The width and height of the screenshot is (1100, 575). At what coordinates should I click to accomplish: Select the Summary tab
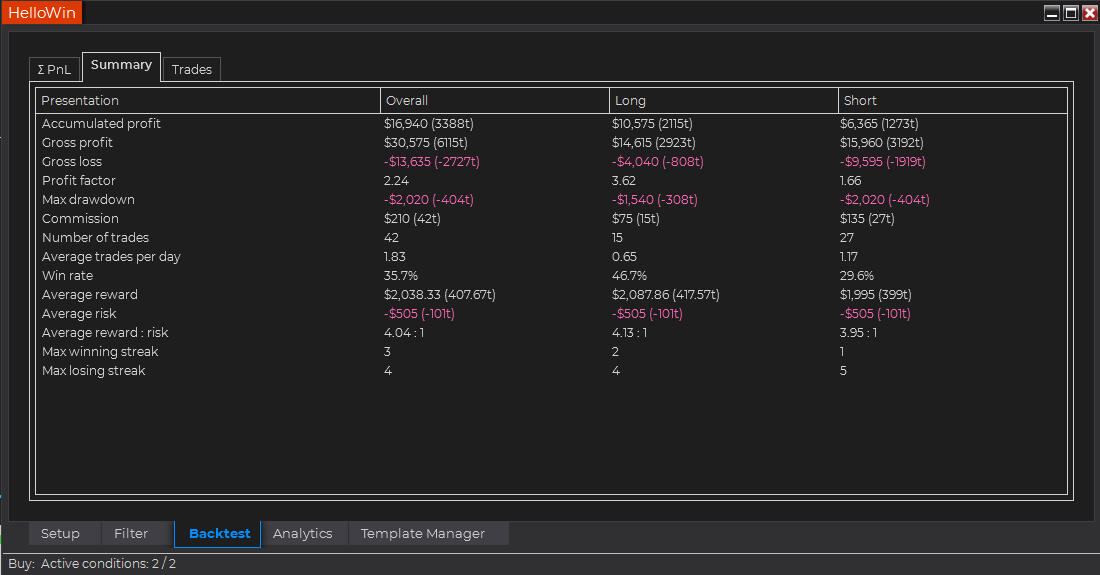(x=121, y=65)
